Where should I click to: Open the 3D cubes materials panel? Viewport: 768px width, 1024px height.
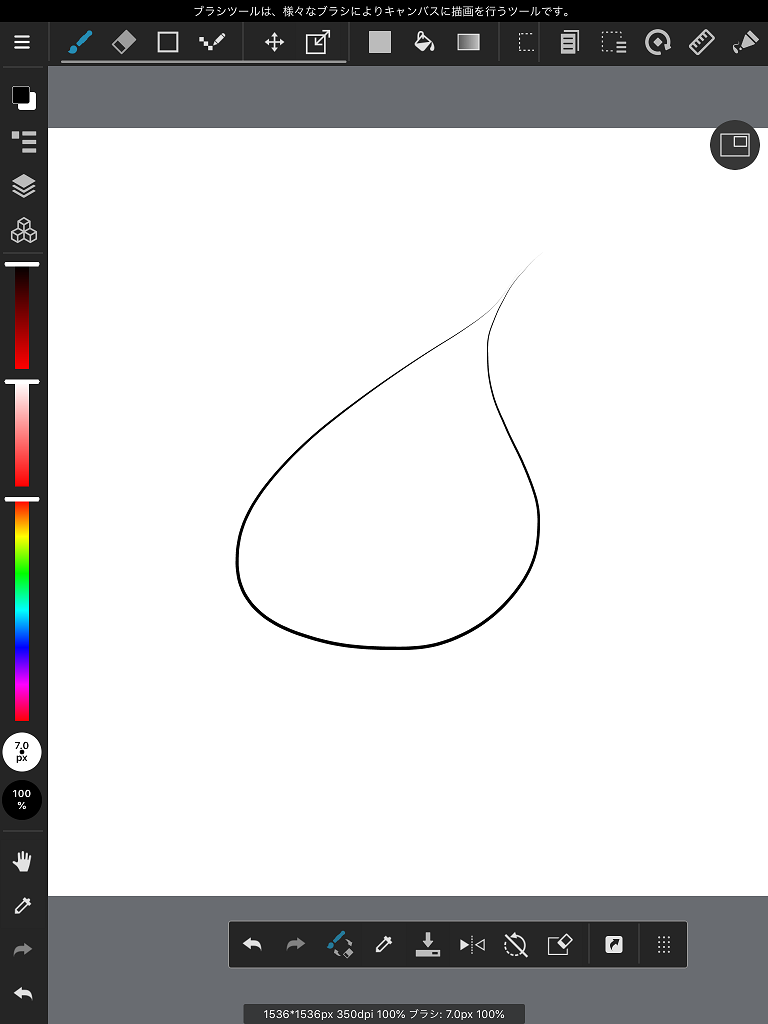[24, 231]
